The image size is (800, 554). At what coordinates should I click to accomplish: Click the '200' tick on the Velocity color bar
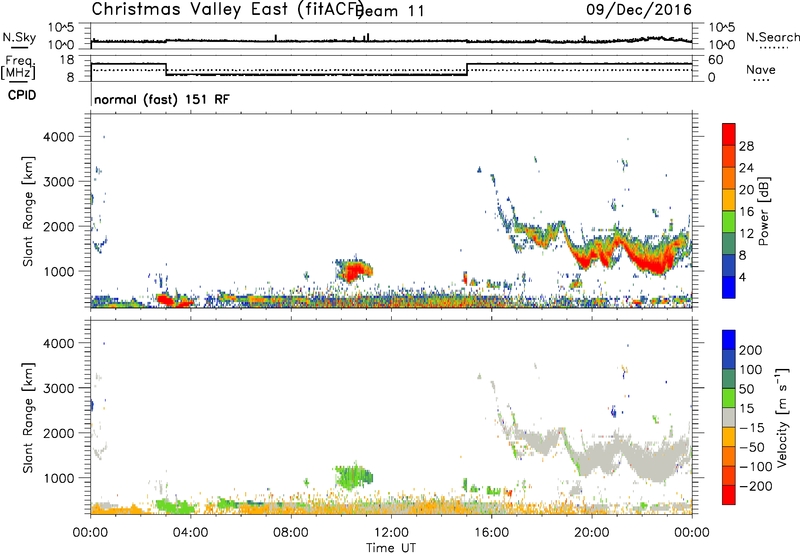[x=751, y=350]
